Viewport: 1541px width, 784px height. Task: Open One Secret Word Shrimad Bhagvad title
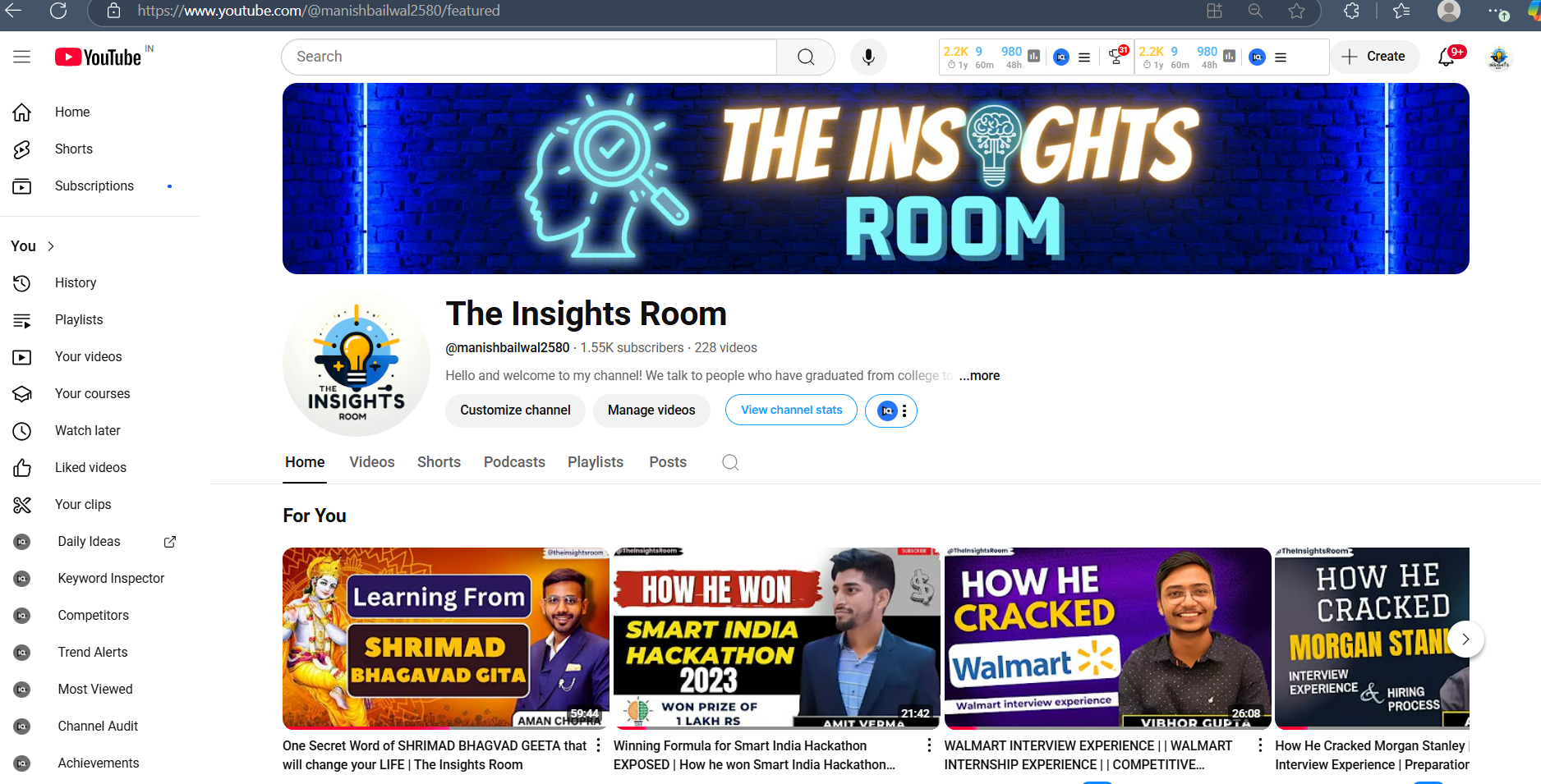435,755
